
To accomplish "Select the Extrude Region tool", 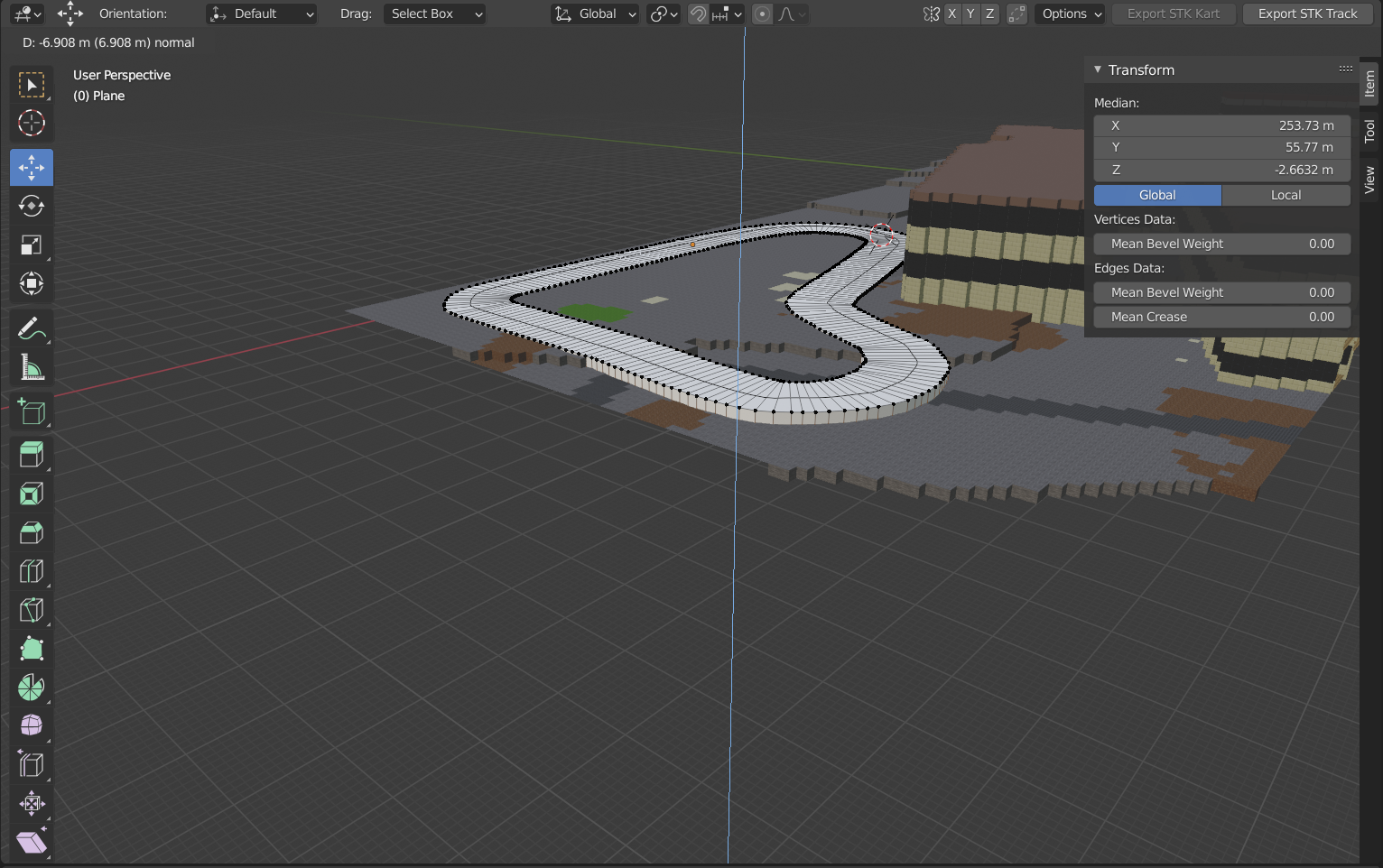I will pos(32,454).
